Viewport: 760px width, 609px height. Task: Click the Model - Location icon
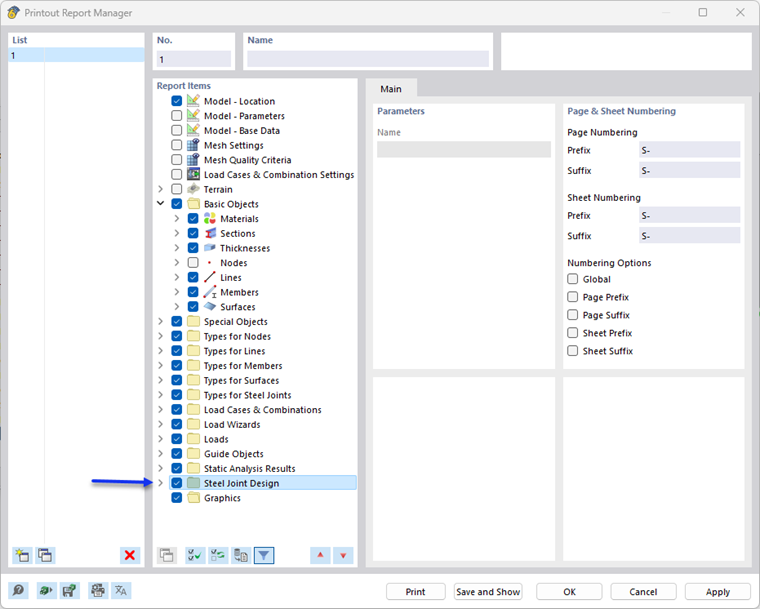click(193, 101)
